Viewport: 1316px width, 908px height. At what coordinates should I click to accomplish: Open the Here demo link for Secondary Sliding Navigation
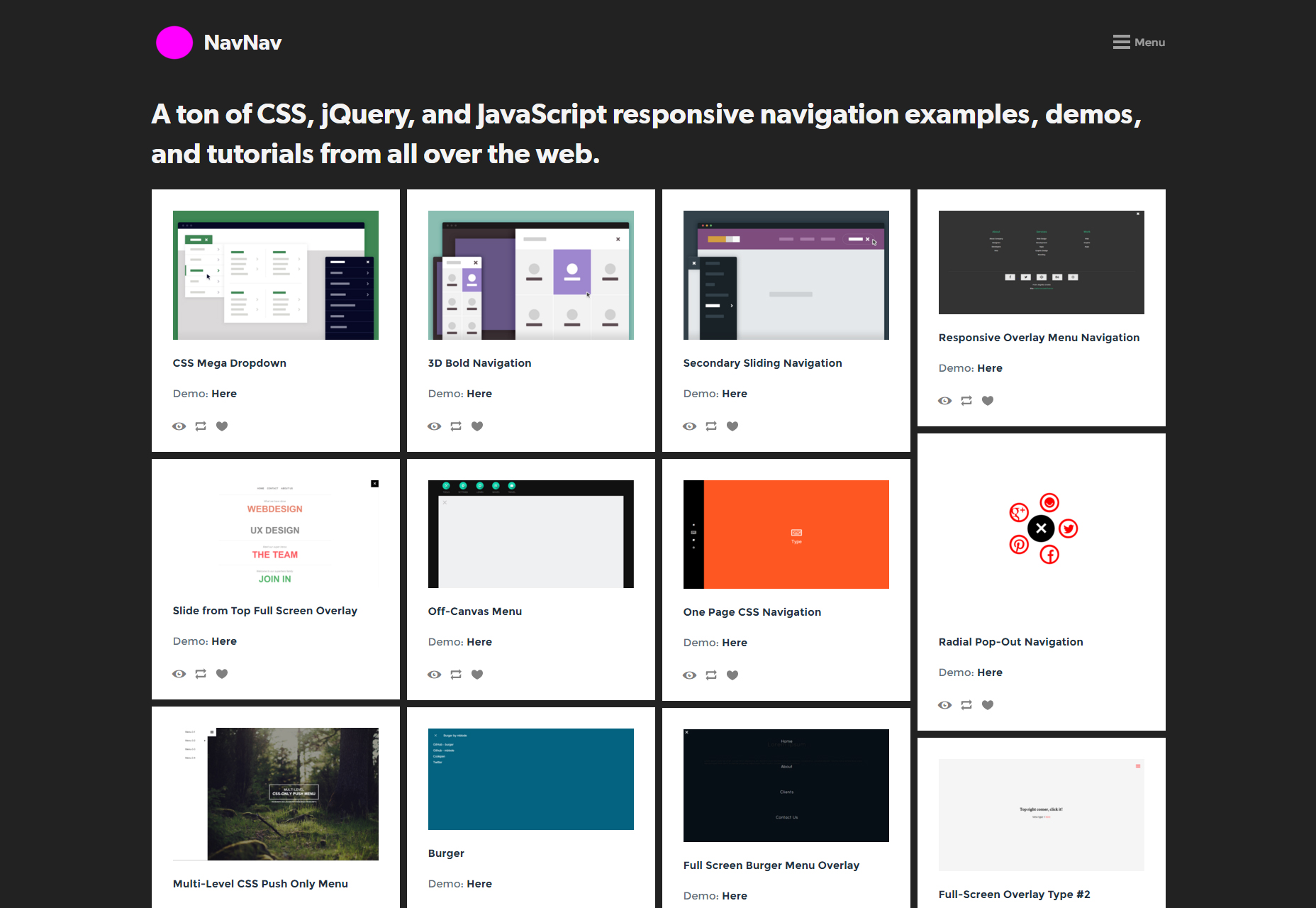[x=735, y=394]
